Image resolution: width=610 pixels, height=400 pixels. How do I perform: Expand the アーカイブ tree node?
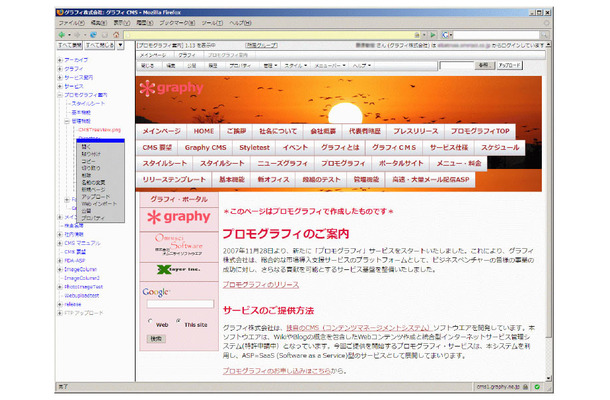pyautogui.click(x=60, y=60)
